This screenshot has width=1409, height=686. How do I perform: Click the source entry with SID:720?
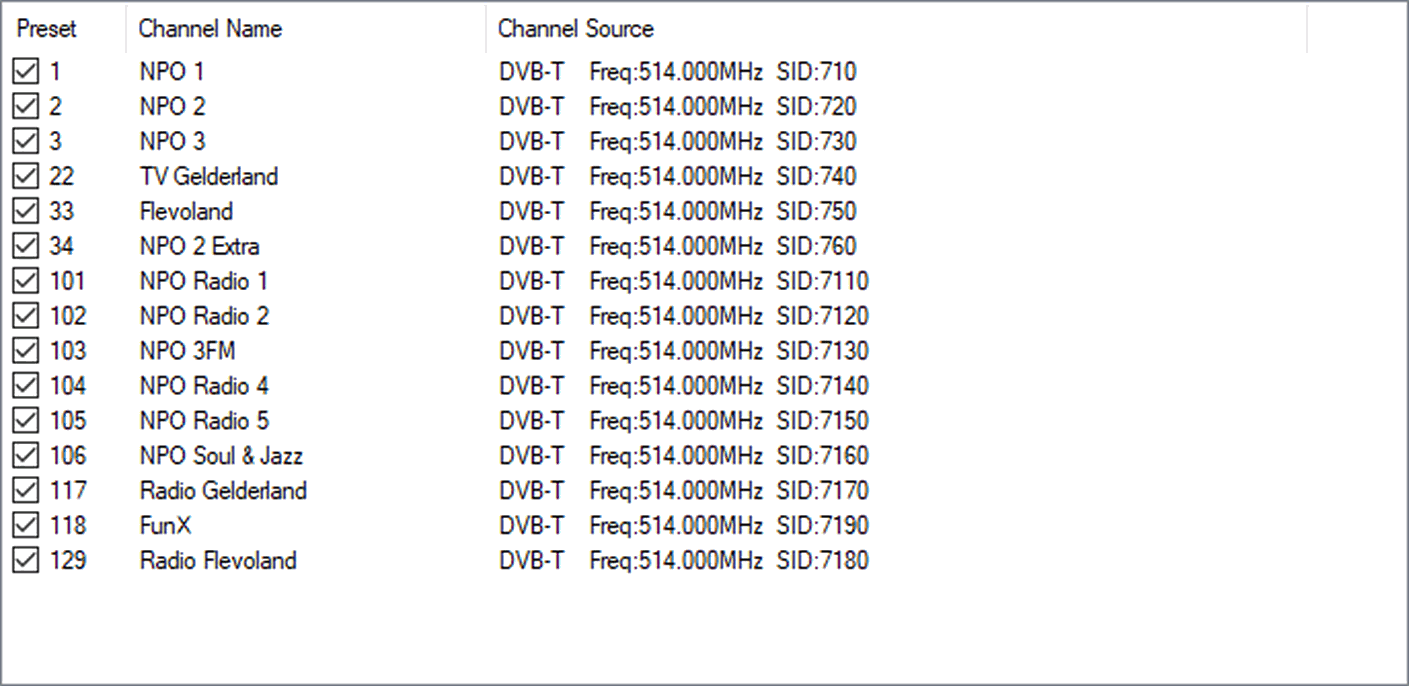click(x=677, y=107)
